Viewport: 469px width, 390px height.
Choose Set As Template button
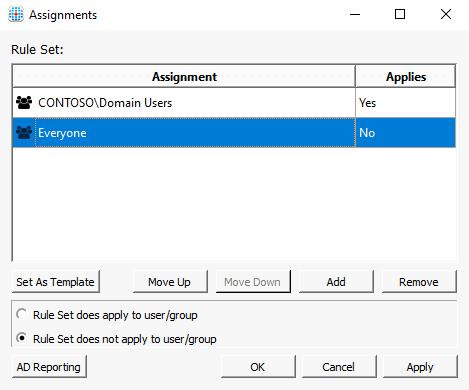[x=56, y=282]
